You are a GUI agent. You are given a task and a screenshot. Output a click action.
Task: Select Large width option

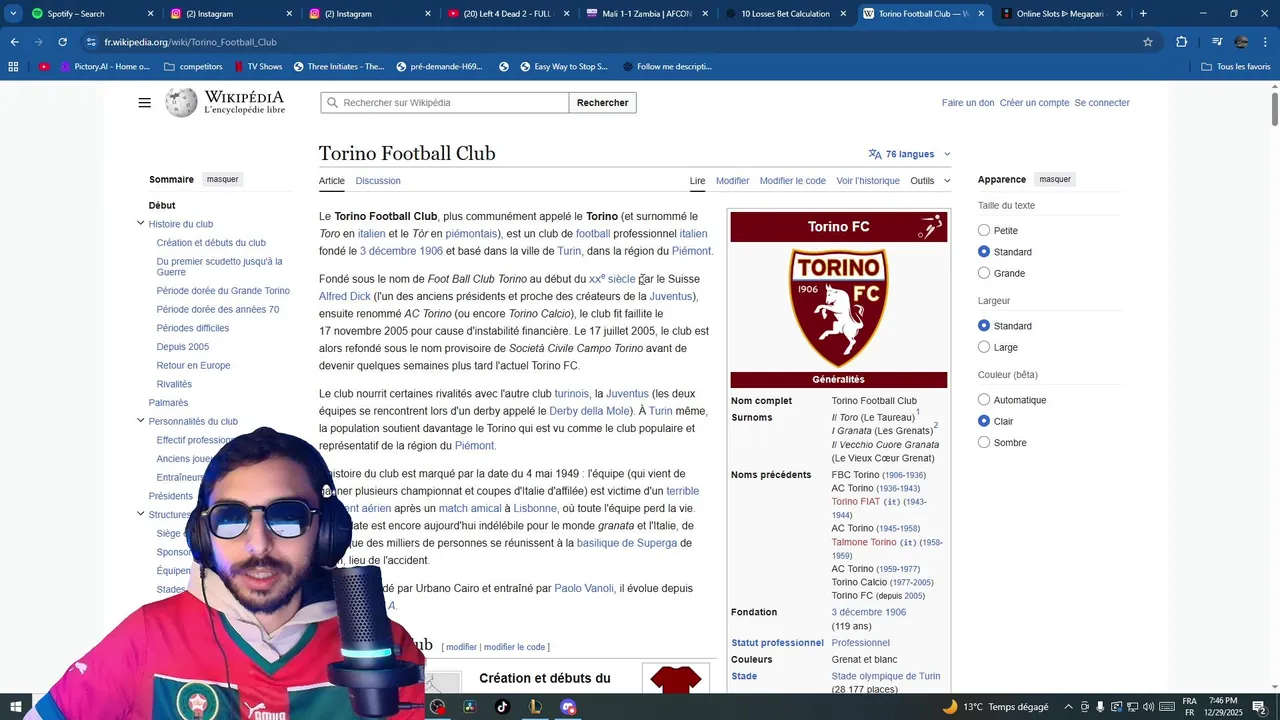tap(984, 347)
